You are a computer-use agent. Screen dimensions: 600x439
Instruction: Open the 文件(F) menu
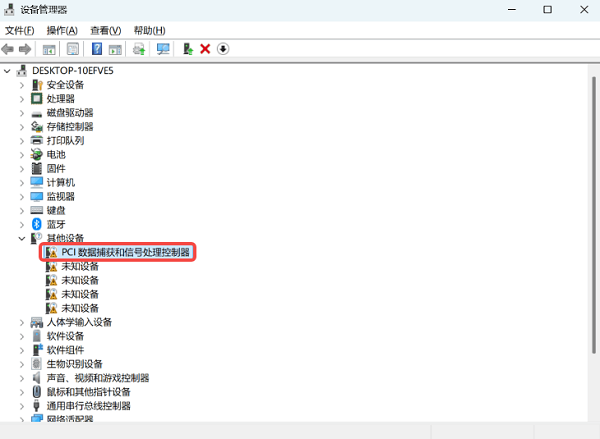click(20, 31)
